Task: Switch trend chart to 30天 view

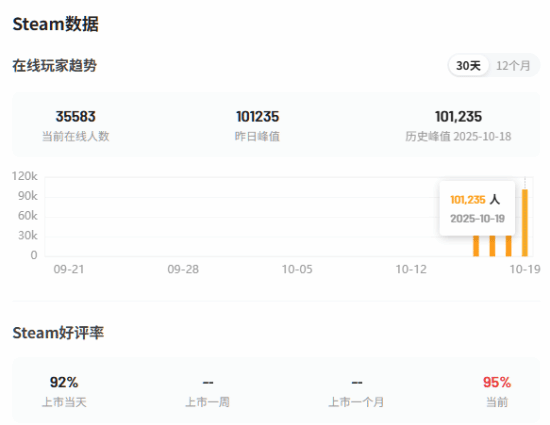Action: point(468,66)
